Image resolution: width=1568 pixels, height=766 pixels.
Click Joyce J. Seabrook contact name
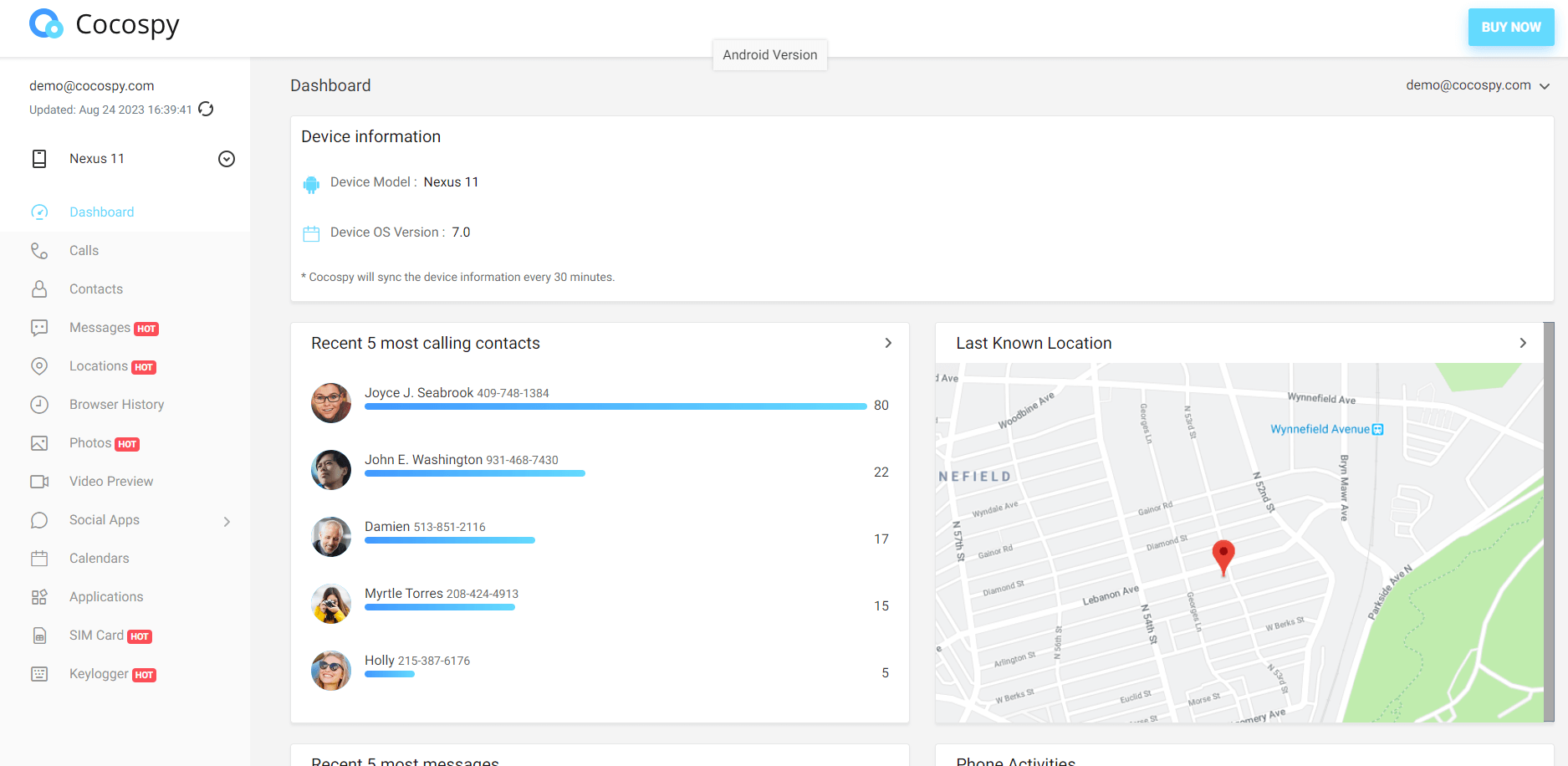click(x=419, y=393)
